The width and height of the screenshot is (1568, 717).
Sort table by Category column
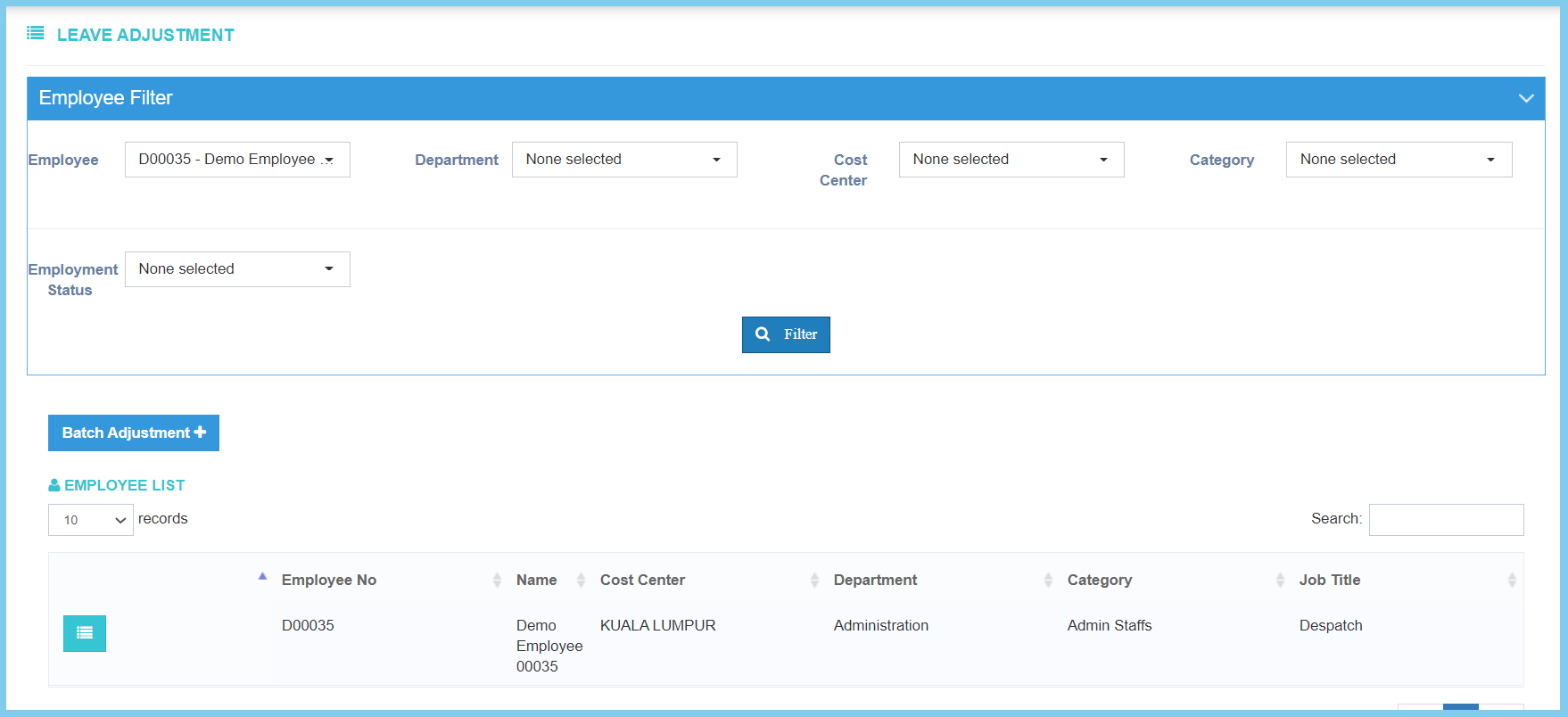click(1099, 580)
